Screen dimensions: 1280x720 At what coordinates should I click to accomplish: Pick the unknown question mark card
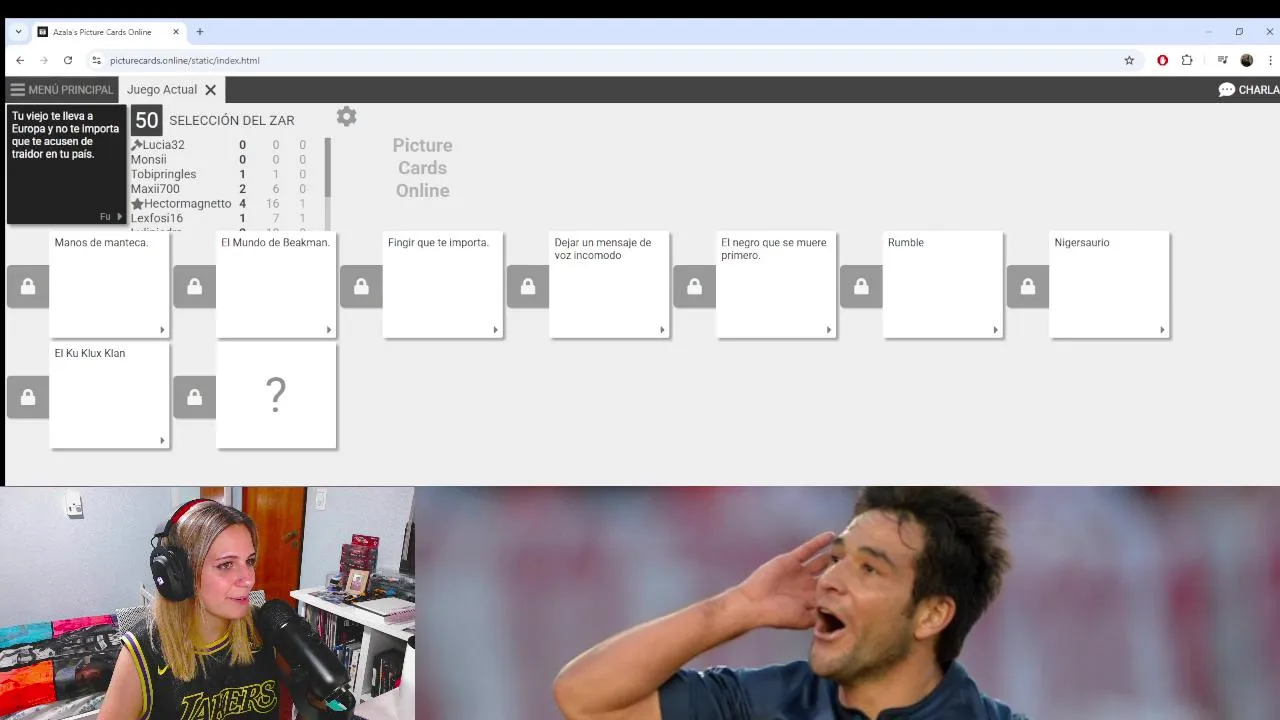pos(276,396)
